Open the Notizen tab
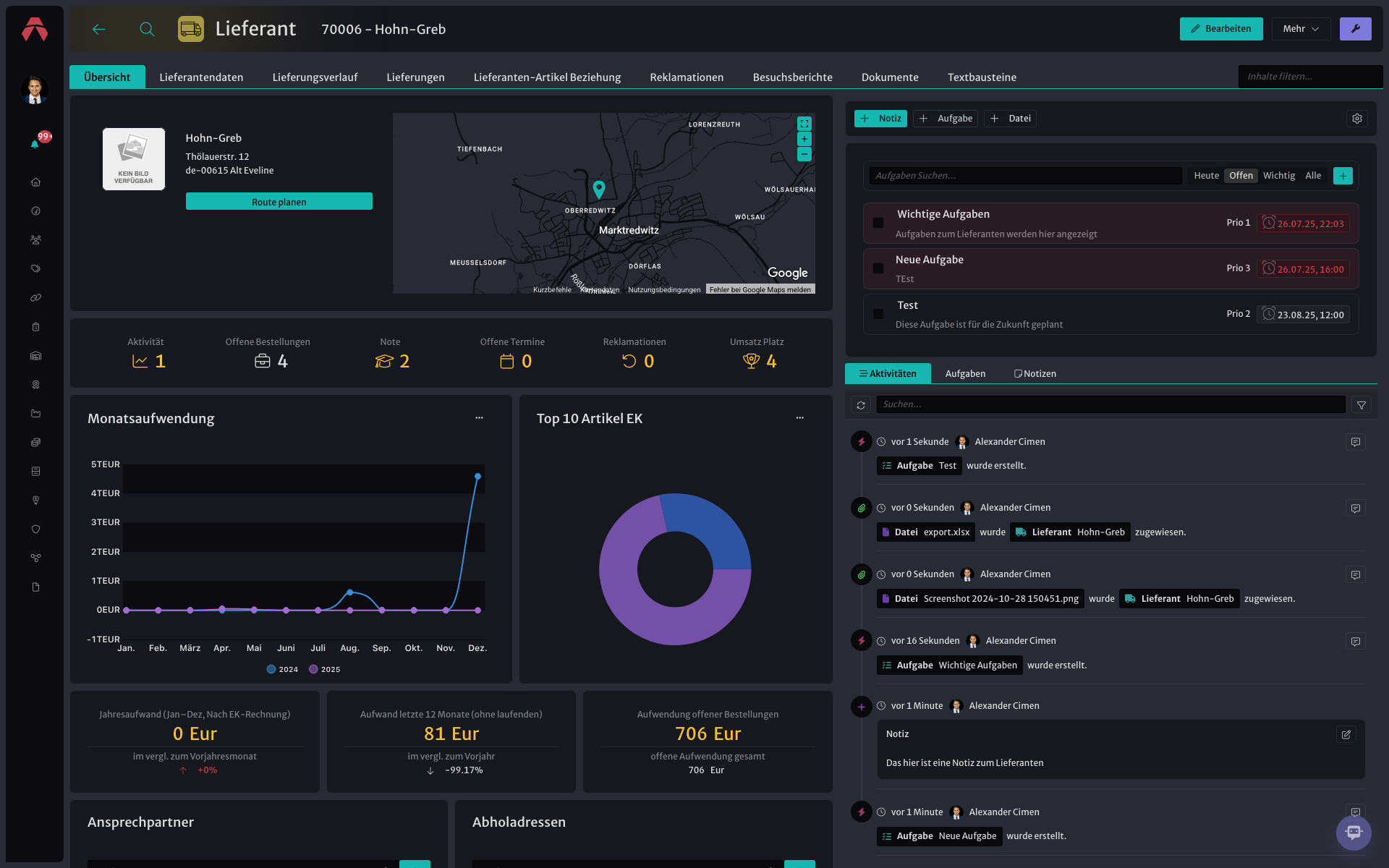The height and width of the screenshot is (868, 1389). coord(1035,374)
